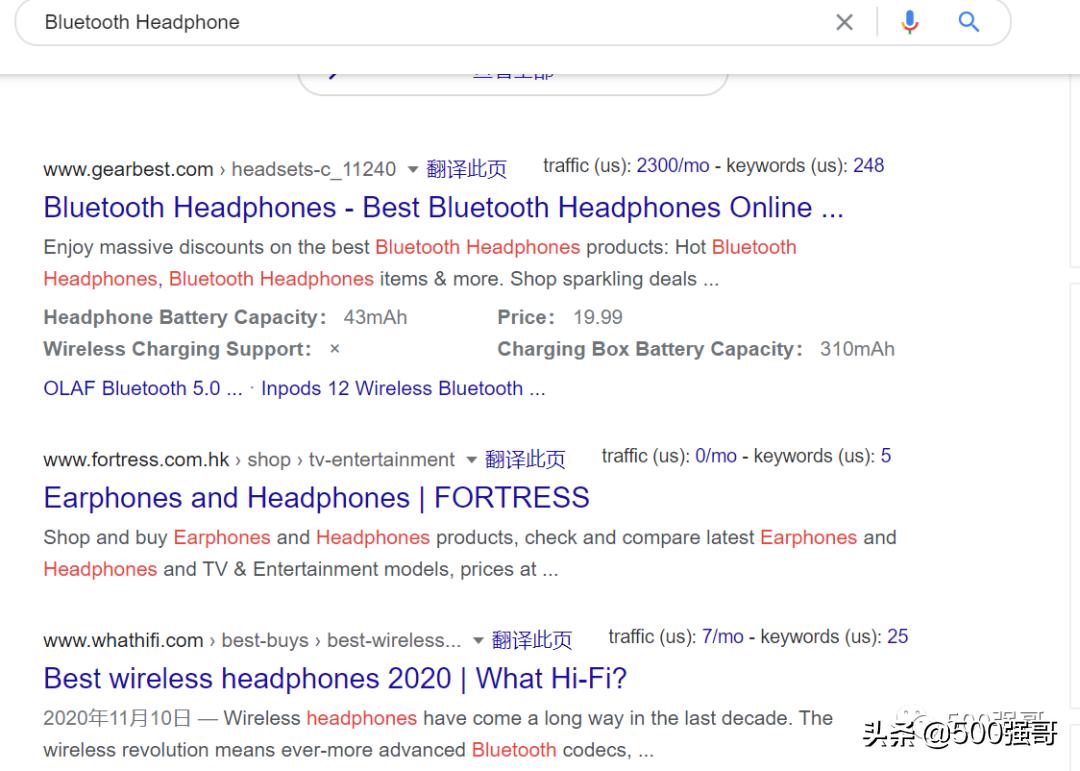Expand the options arrow beside the fortress.com.hk URL
Screen dimensions: 1080x771
(x=470, y=460)
